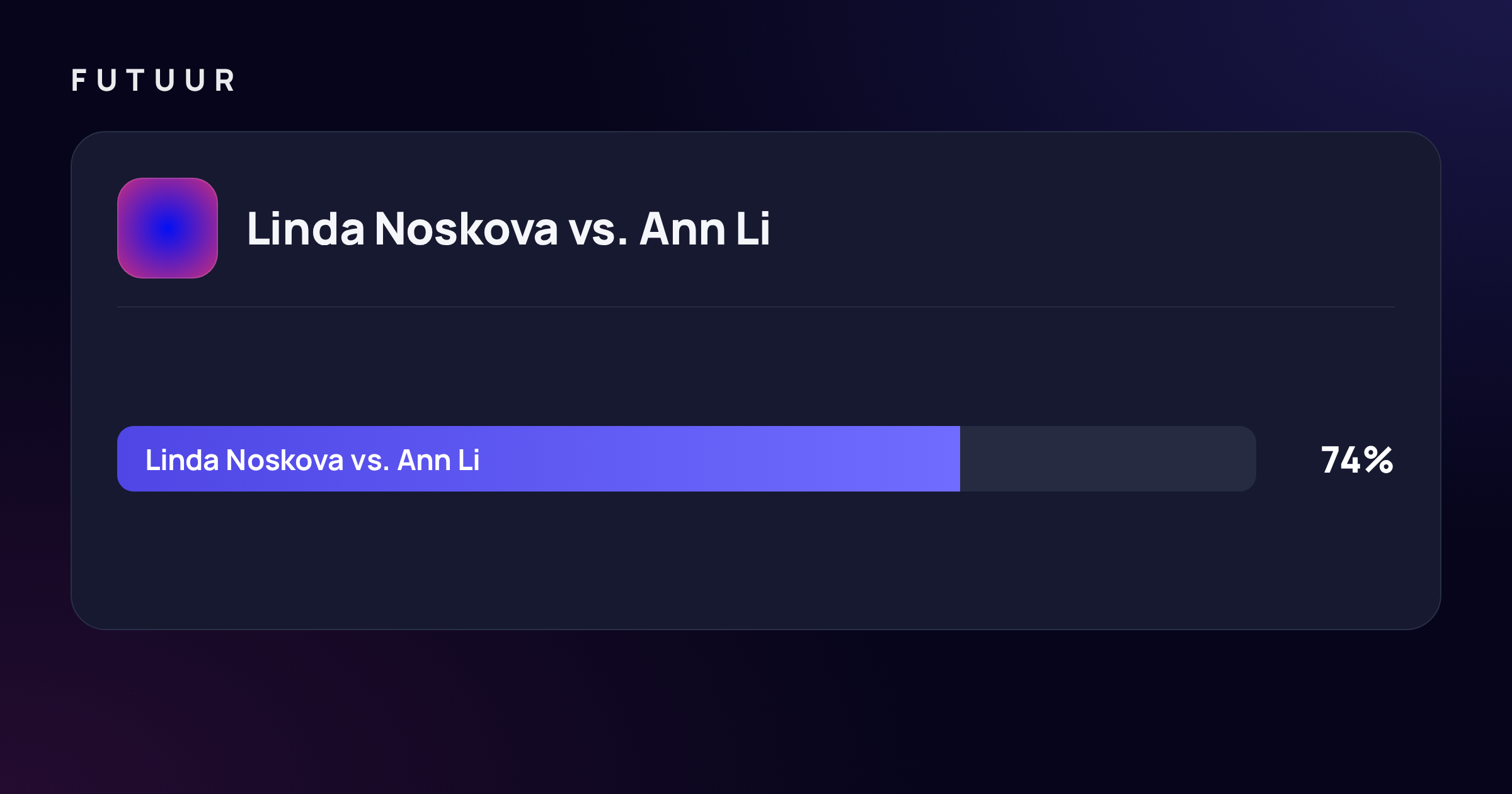1512x794 pixels.
Task: Click the unfilled dark portion of the bar
Action: coord(1108,459)
